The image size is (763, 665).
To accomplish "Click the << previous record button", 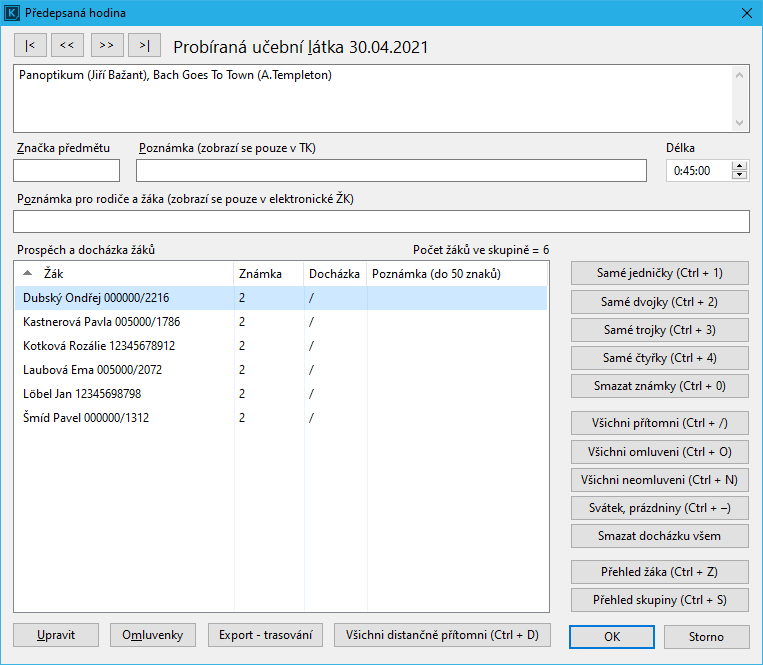I will [x=68, y=46].
